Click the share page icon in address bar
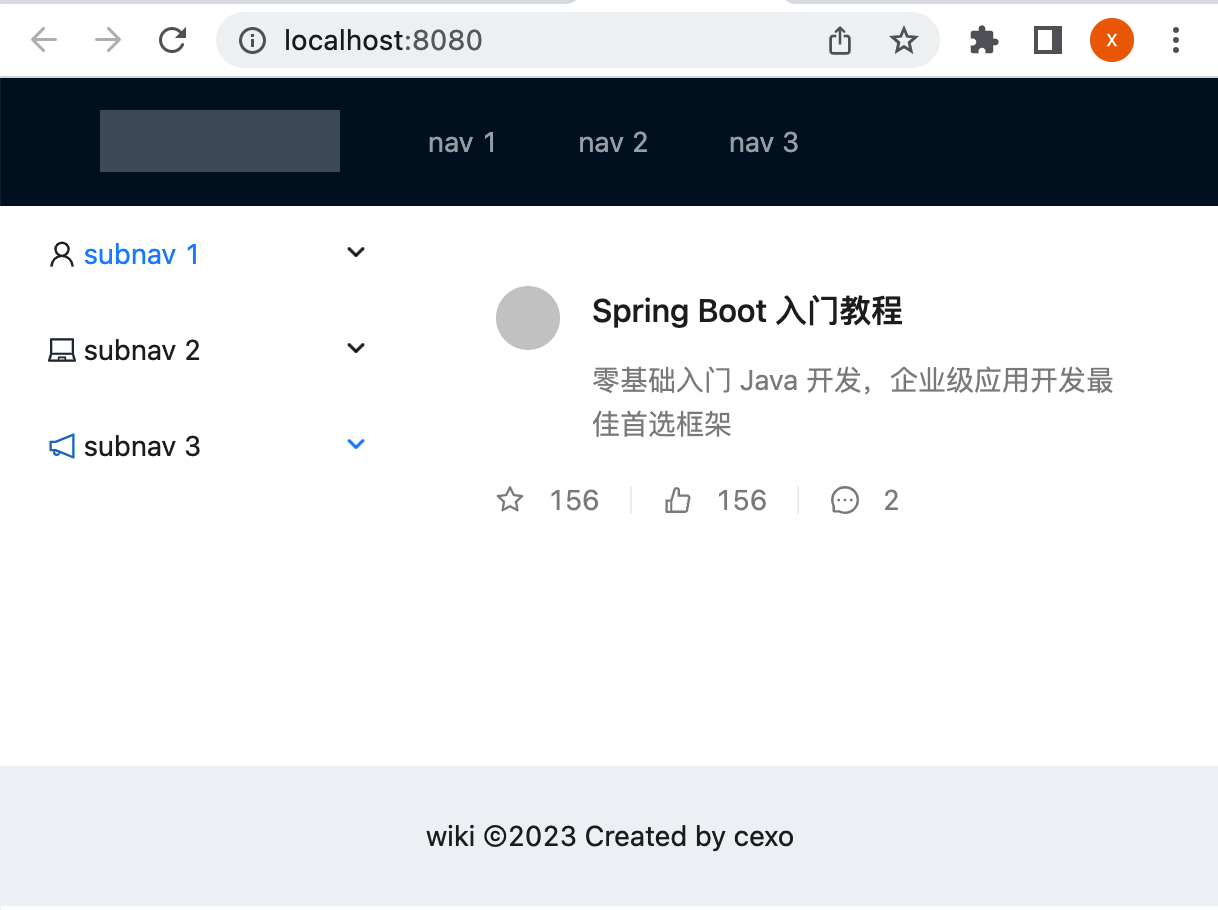 840,40
